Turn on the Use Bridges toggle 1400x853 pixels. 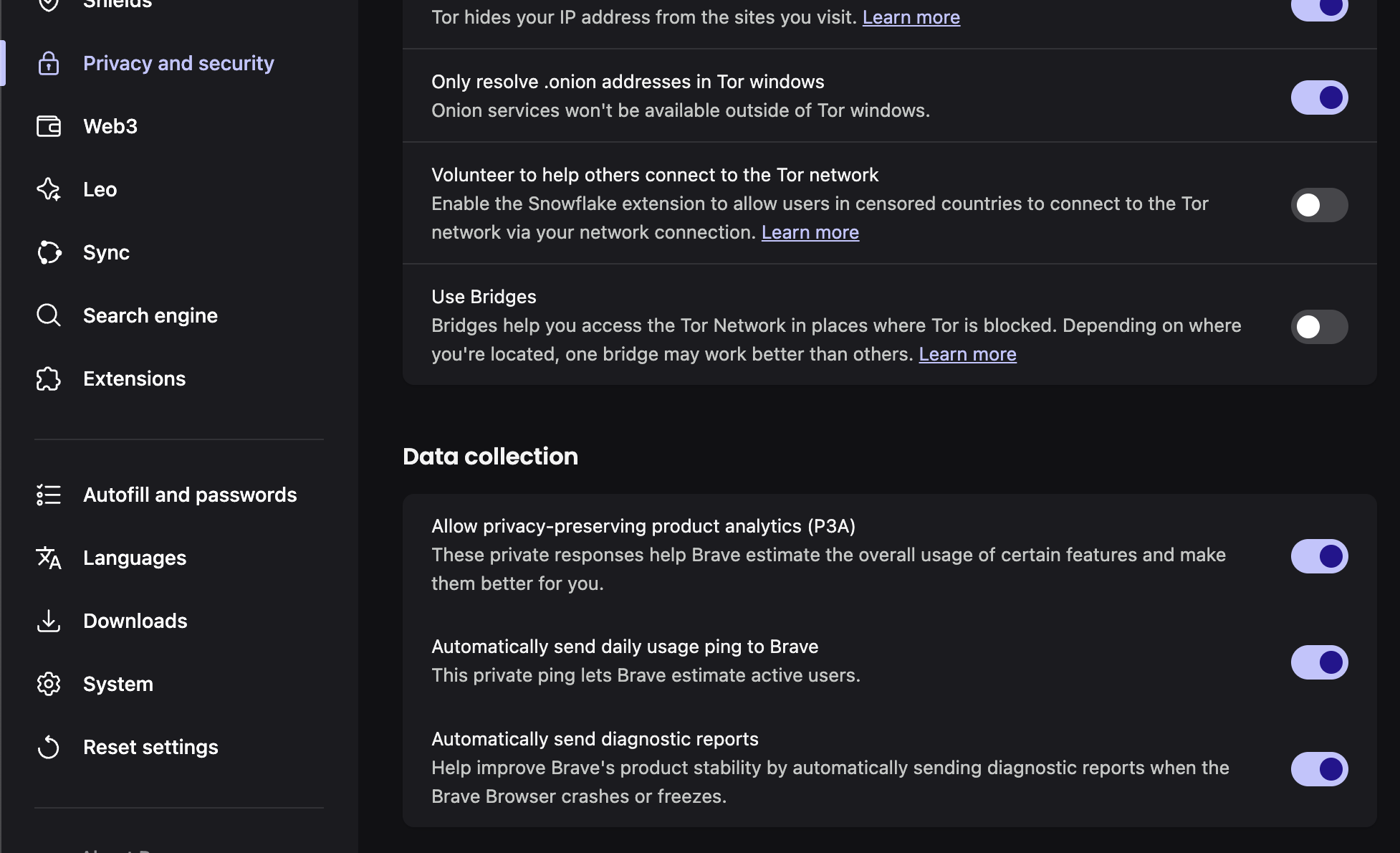click(x=1319, y=327)
